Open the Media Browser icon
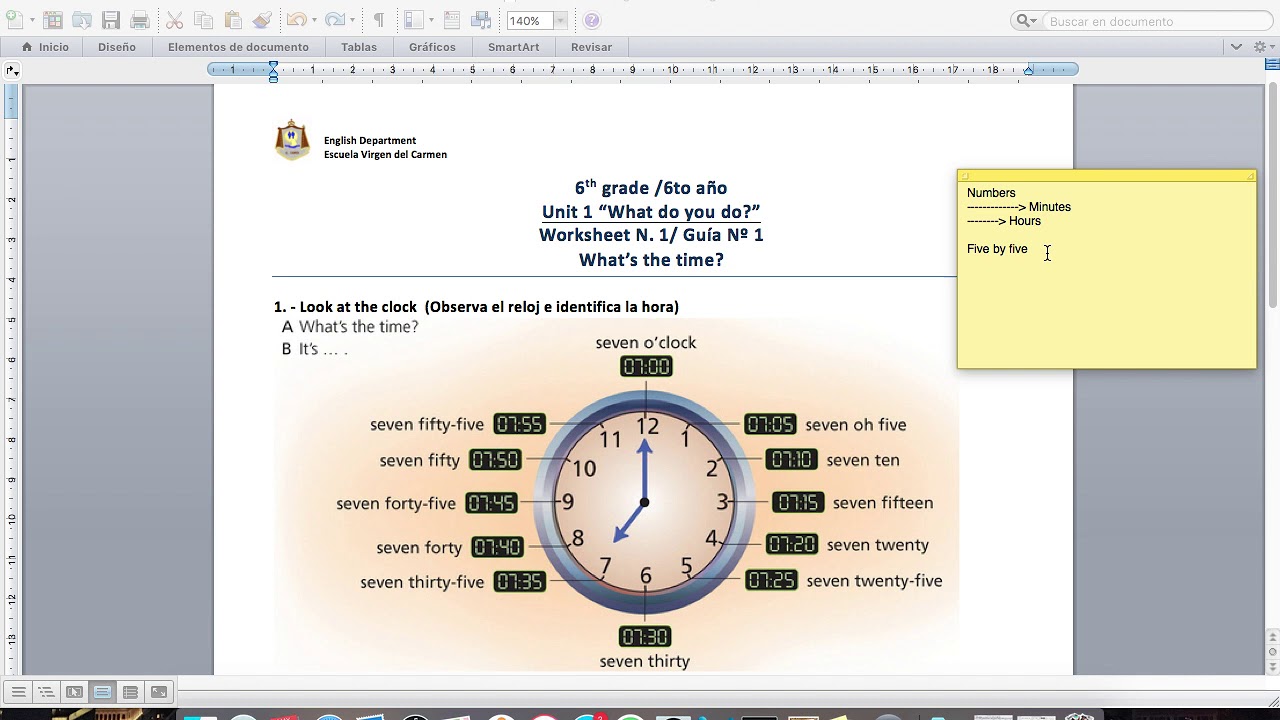 tap(481, 20)
